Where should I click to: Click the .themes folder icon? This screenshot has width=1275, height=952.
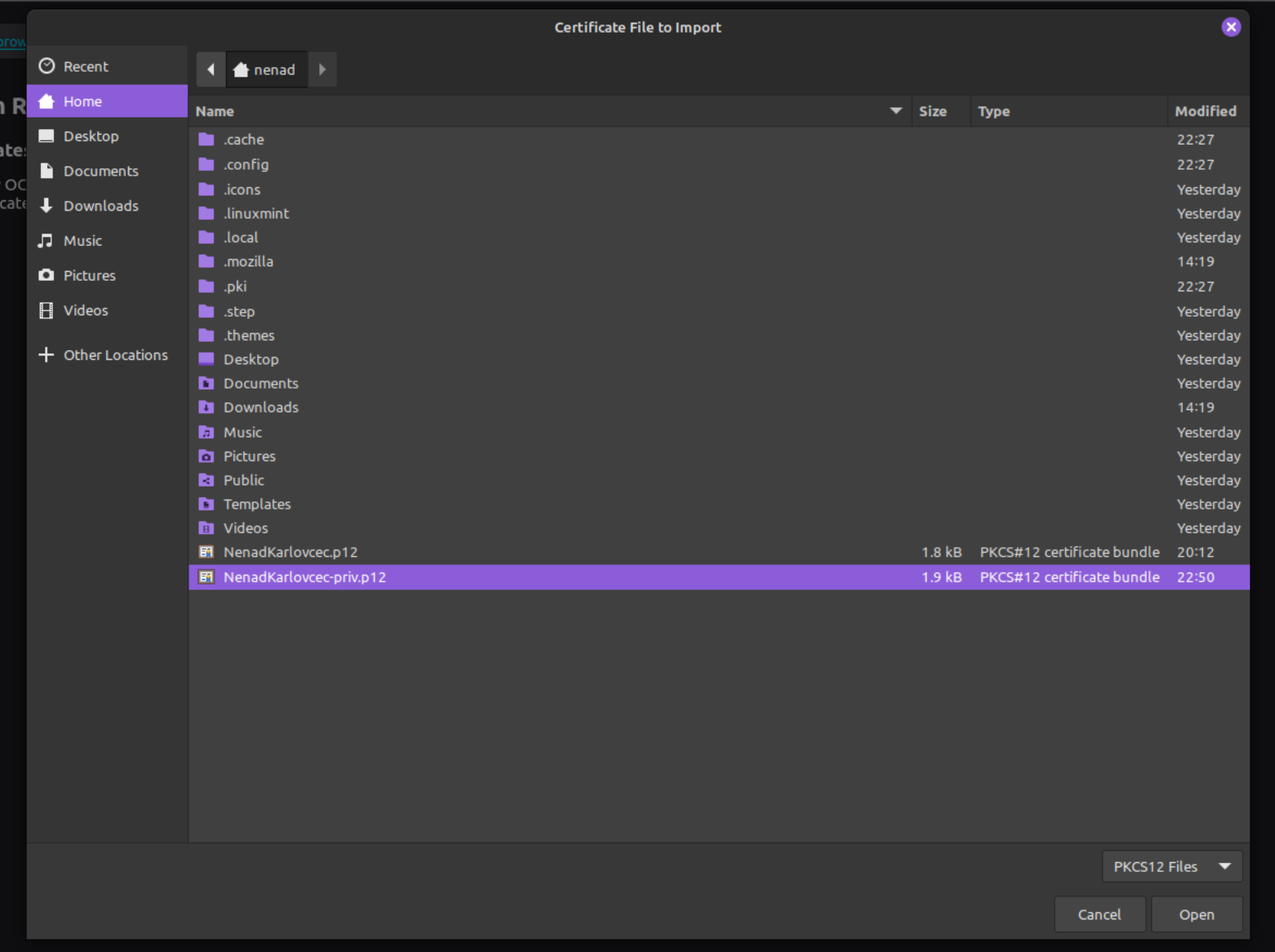pos(207,336)
